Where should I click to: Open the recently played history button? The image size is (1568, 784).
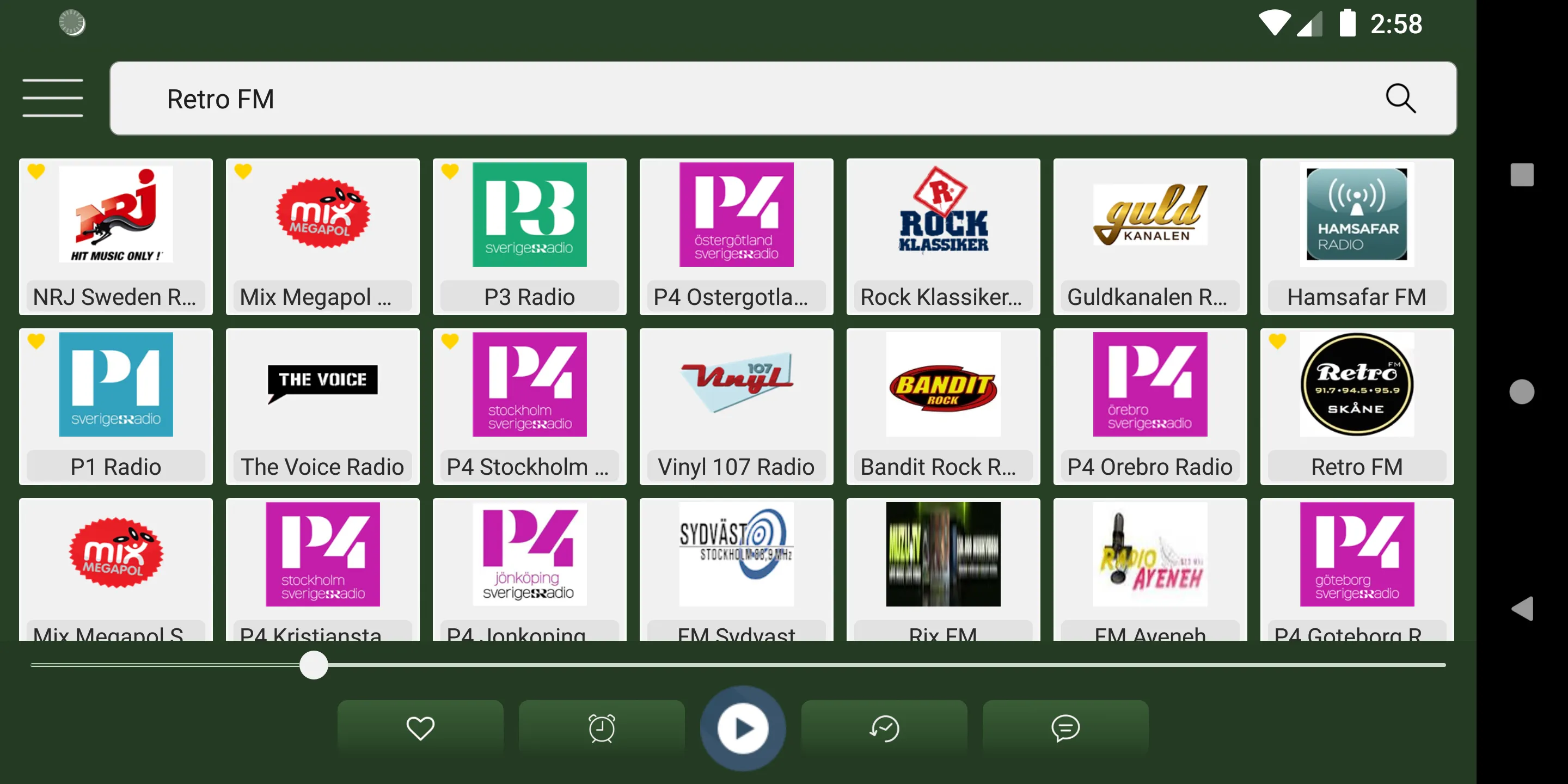coord(884,728)
